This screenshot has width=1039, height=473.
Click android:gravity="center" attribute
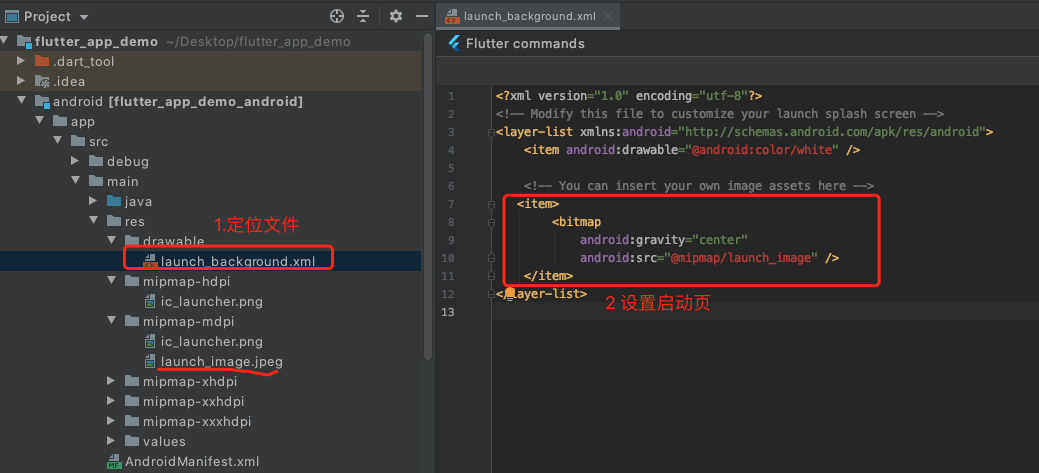click(x=664, y=239)
